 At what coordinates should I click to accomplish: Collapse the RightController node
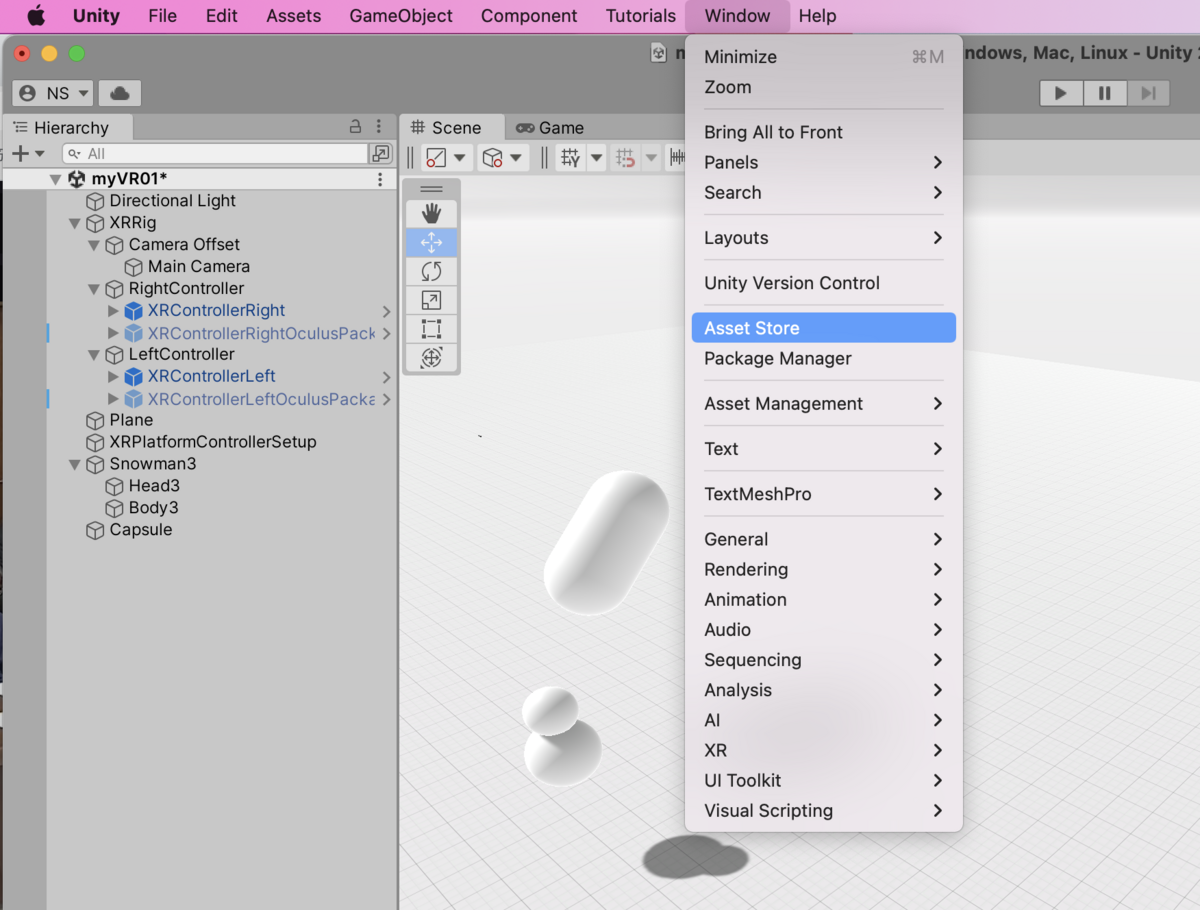coord(94,289)
